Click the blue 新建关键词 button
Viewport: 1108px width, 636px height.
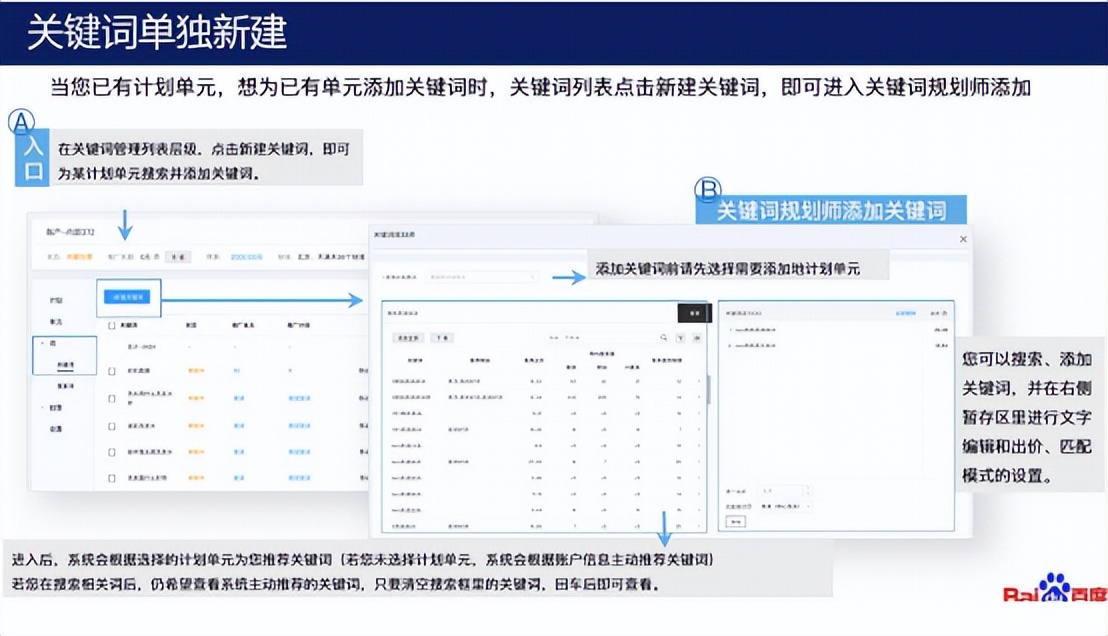pyautogui.click(x=127, y=297)
